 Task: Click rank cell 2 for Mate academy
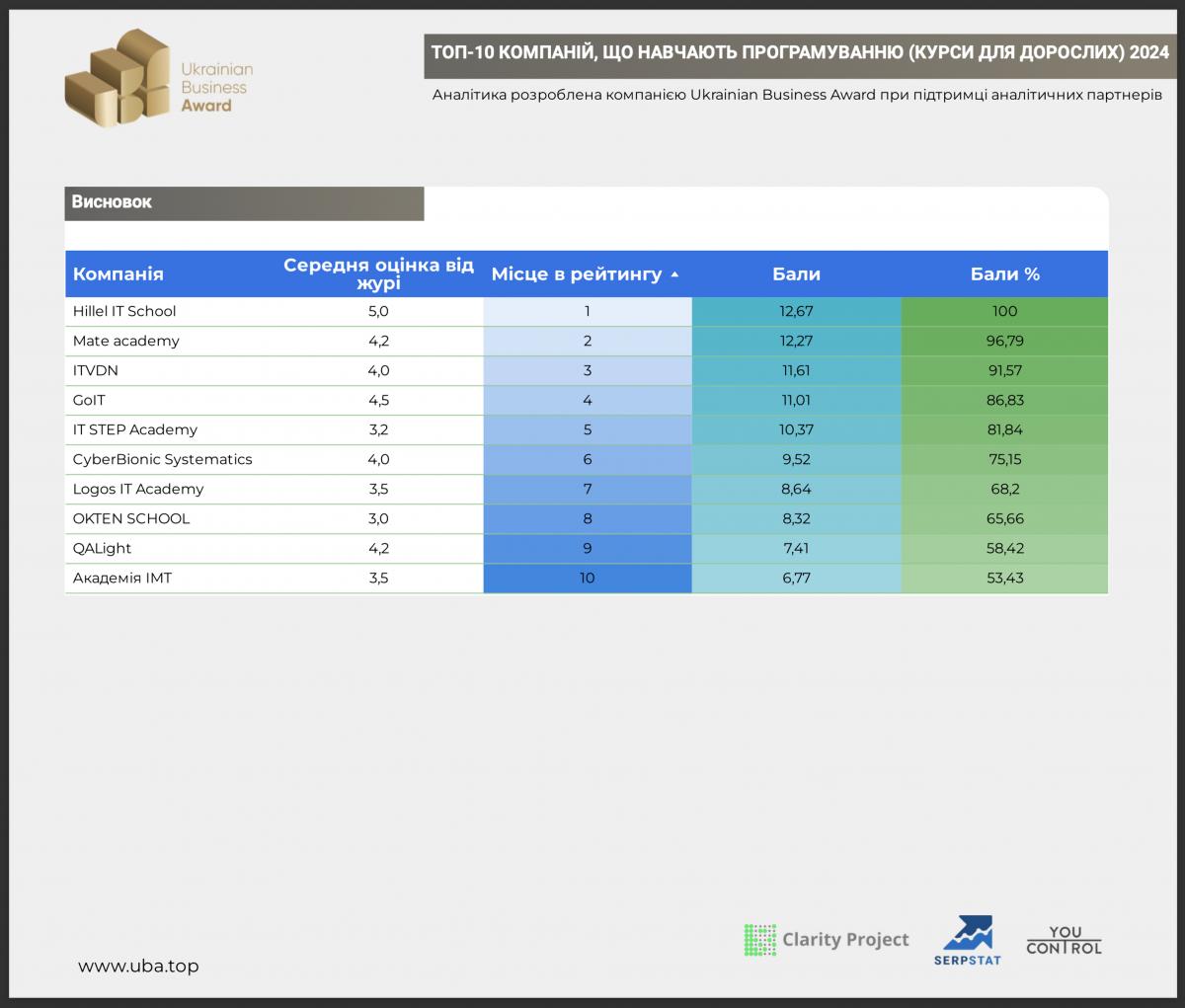[588, 341]
